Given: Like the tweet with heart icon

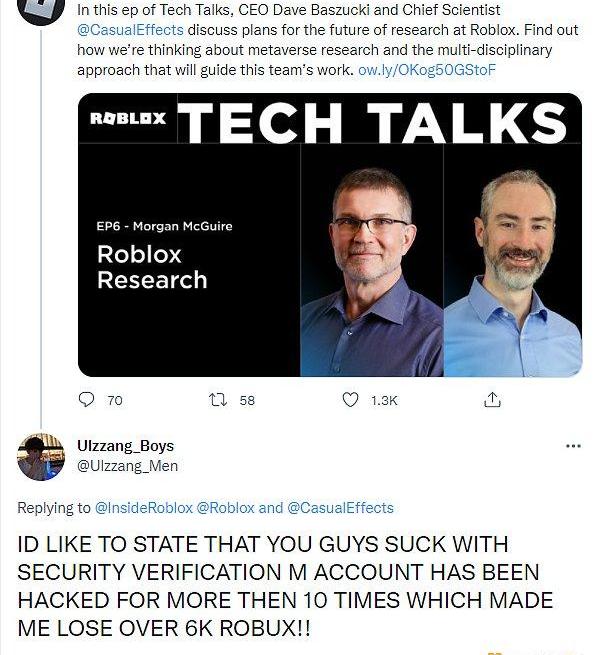Looking at the screenshot, I should click(x=350, y=400).
